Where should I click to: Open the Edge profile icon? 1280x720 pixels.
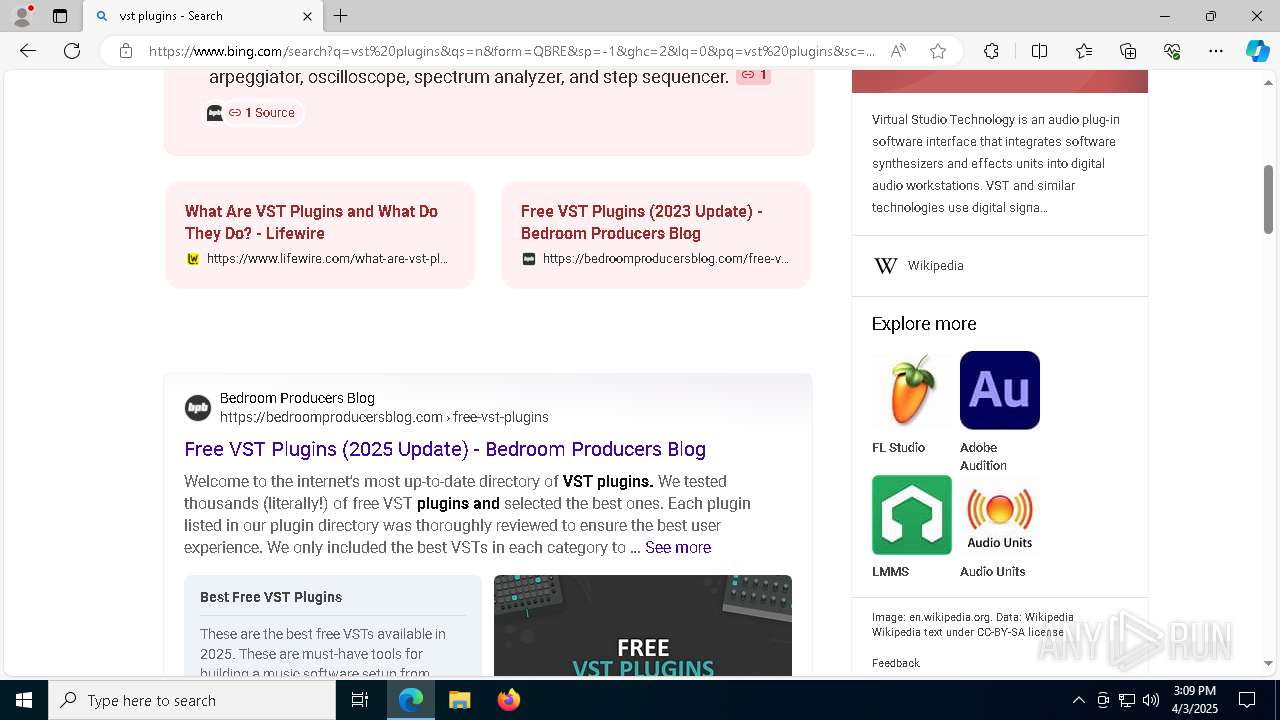tap(21, 16)
